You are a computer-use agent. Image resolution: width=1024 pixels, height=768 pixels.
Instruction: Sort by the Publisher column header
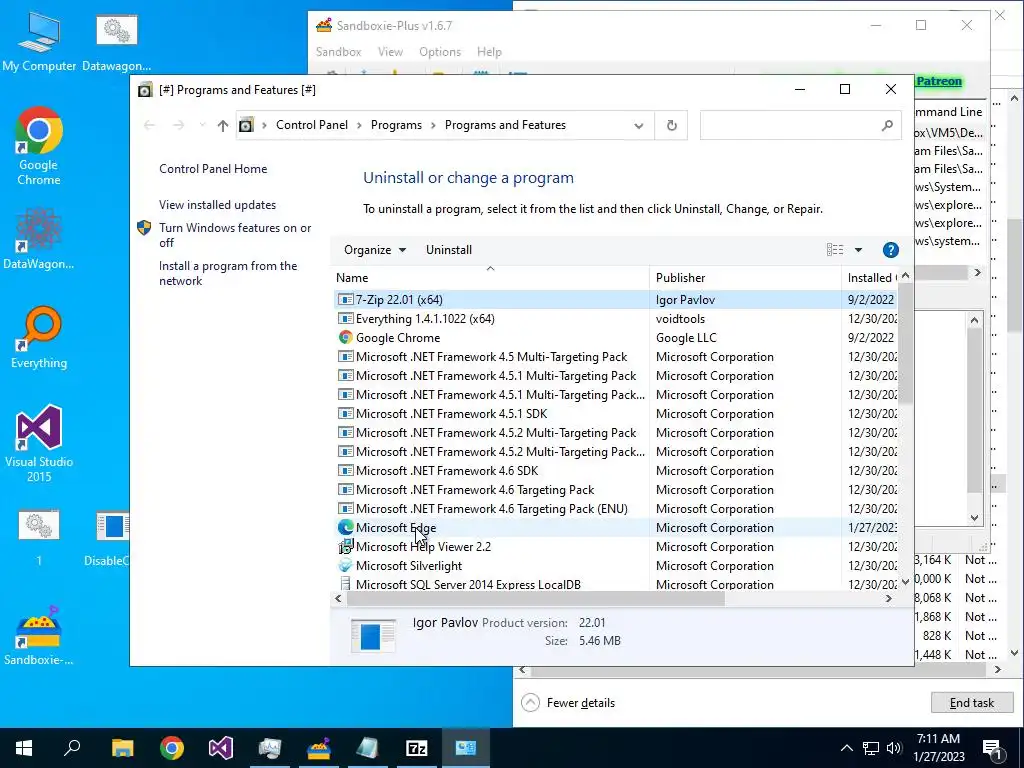[x=745, y=278]
